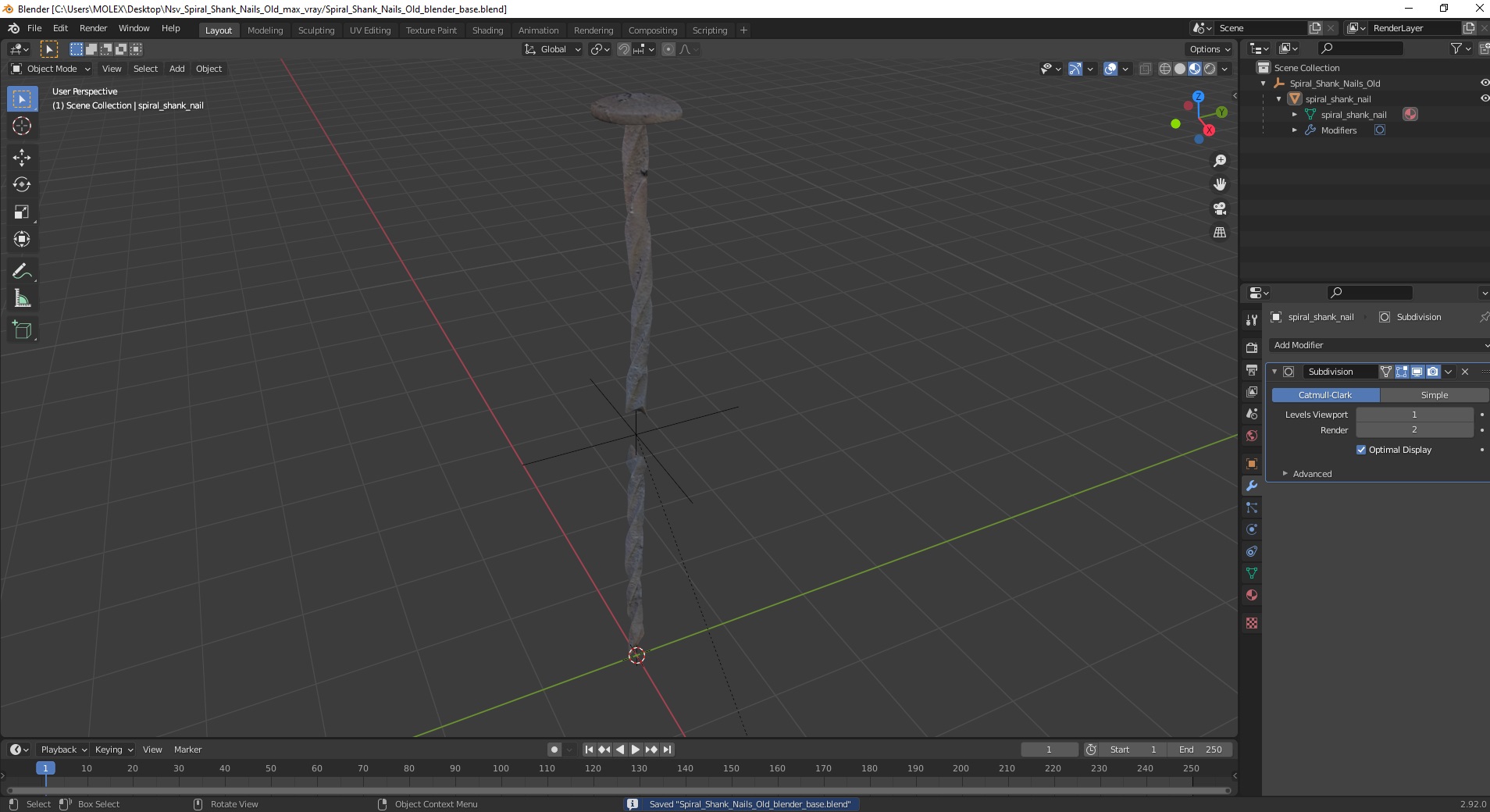The width and height of the screenshot is (1490, 812).
Task: Collapse the Subdivision modifier panel
Action: click(x=1274, y=372)
